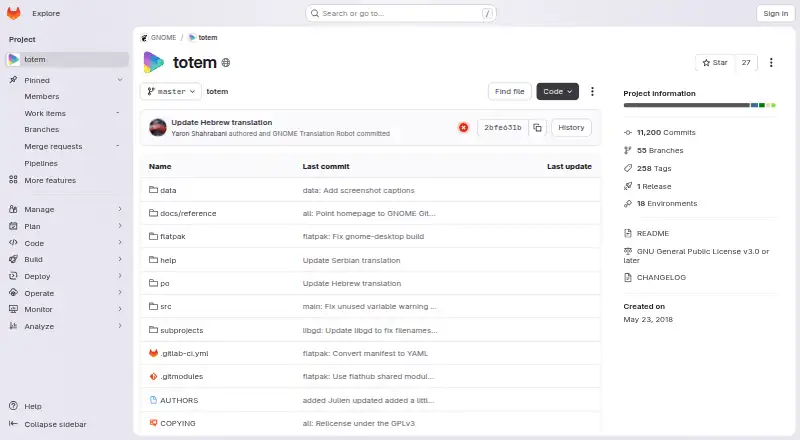Click the .gitlab-ci.yml fox file icon
The height and width of the screenshot is (440, 800).
[153, 353]
